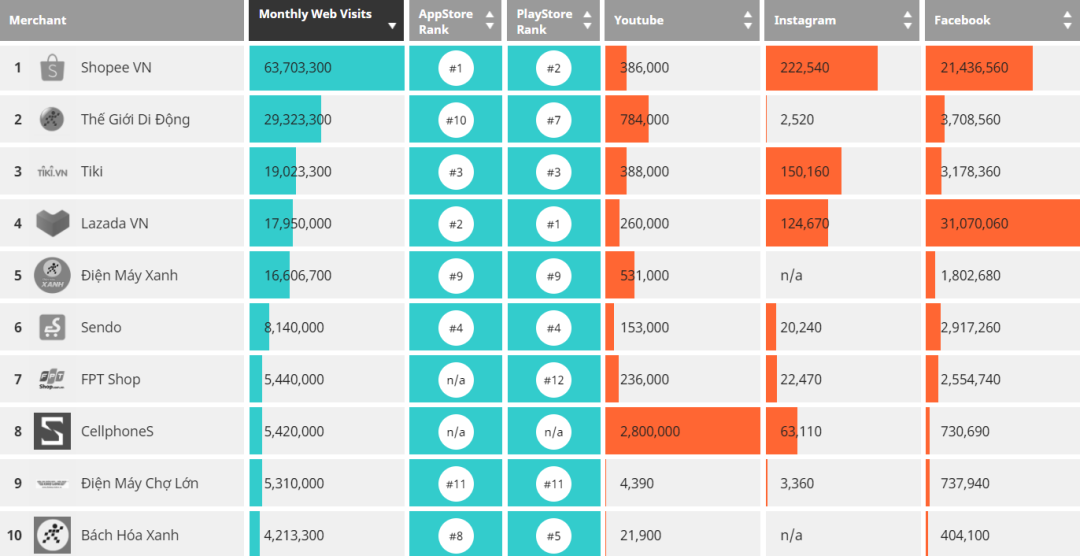Click the Điện Máy Xanh logo
Viewport: 1080px width, 556px height.
(x=52, y=275)
